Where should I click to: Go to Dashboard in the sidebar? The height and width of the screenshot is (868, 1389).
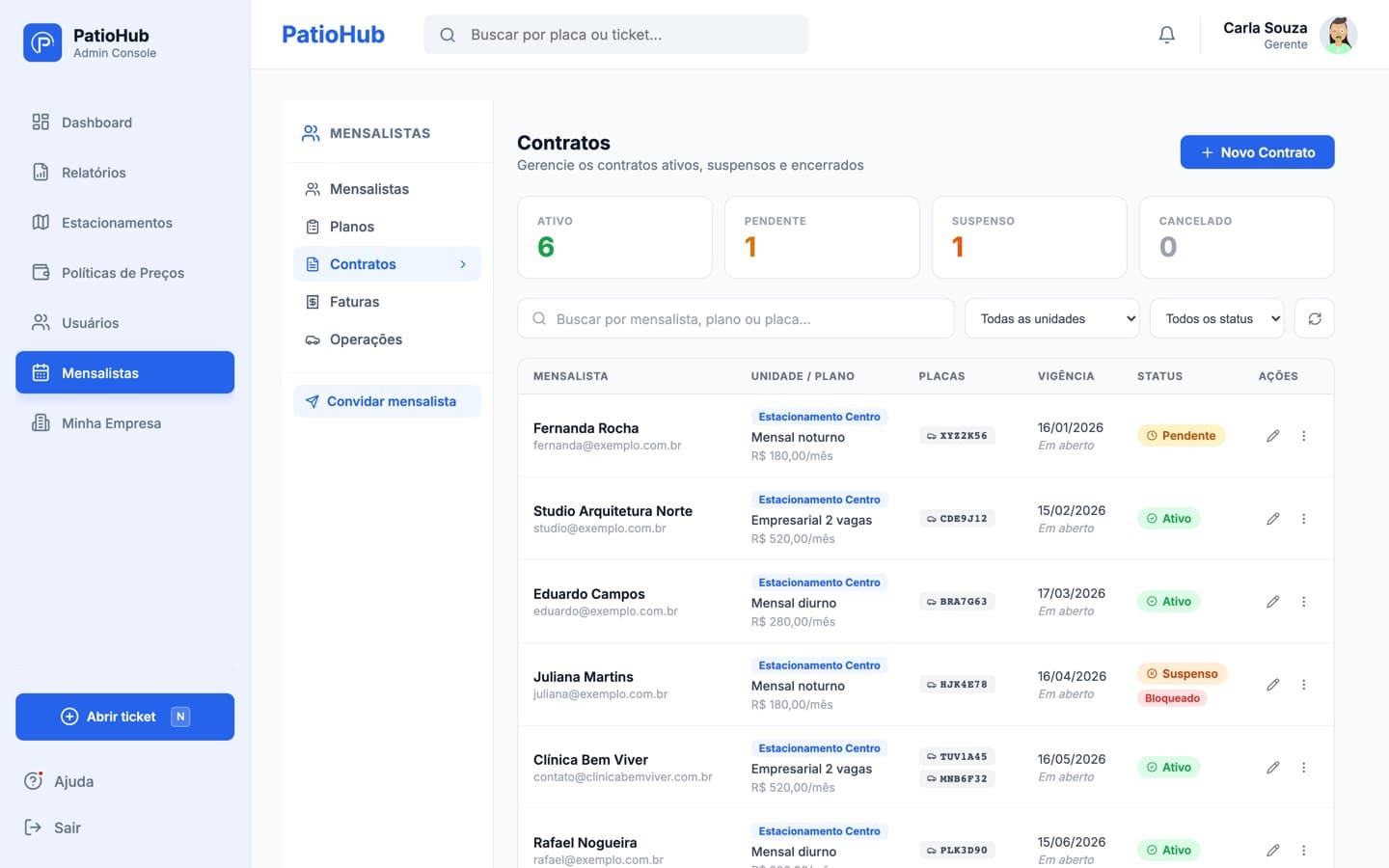(x=124, y=122)
